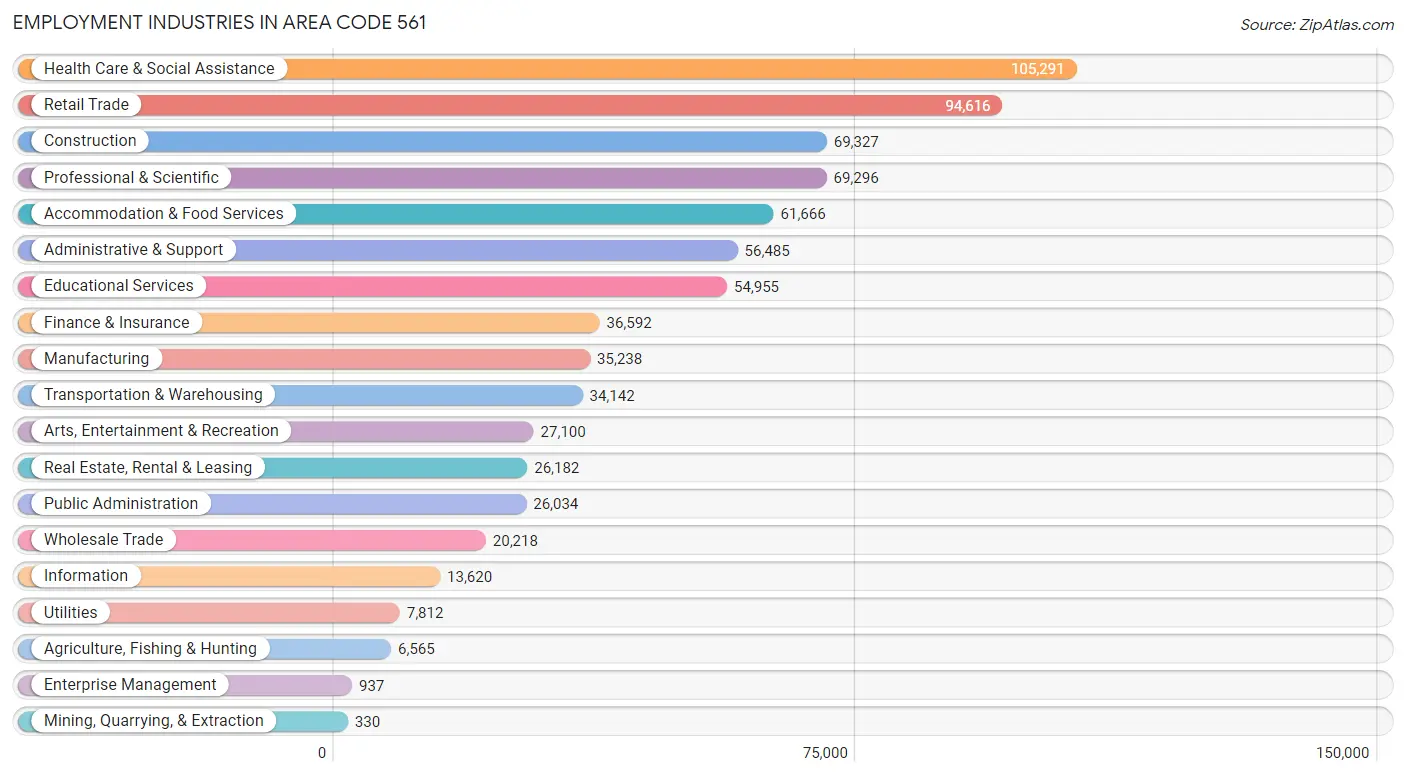This screenshot has width=1406, height=776.
Task: Click the 26,034 value
Action: click(x=556, y=504)
